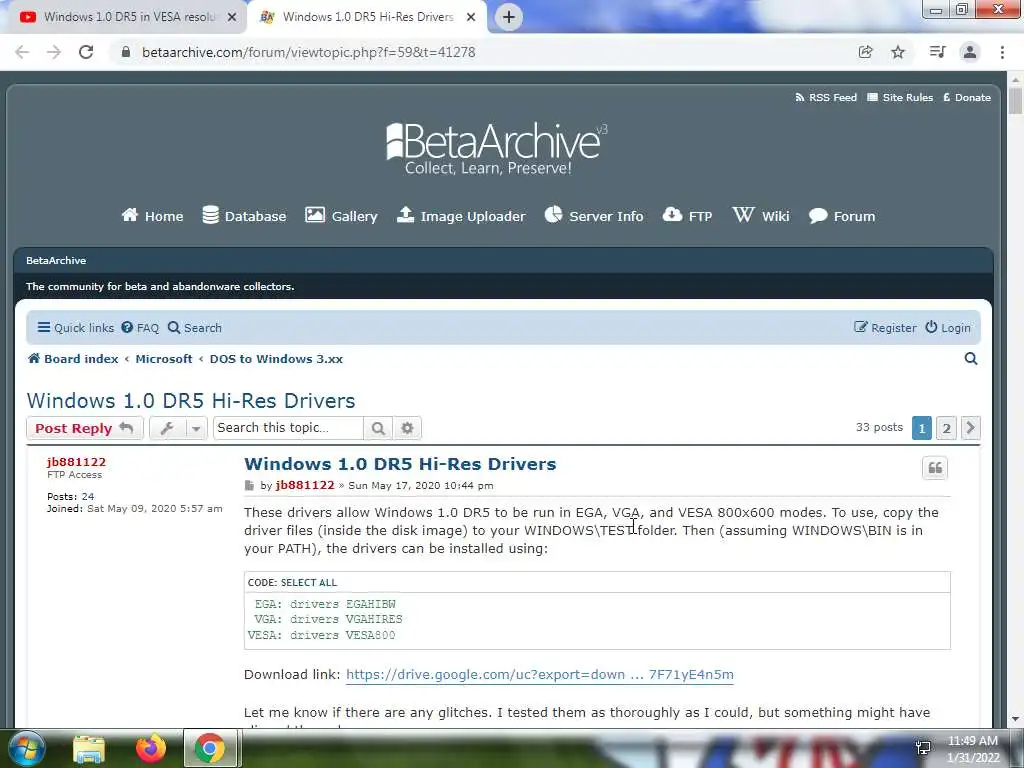Click the topic search magnifier button
This screenshot has width=1024, height=768.
pyautogui.click(x=378, y=428)
